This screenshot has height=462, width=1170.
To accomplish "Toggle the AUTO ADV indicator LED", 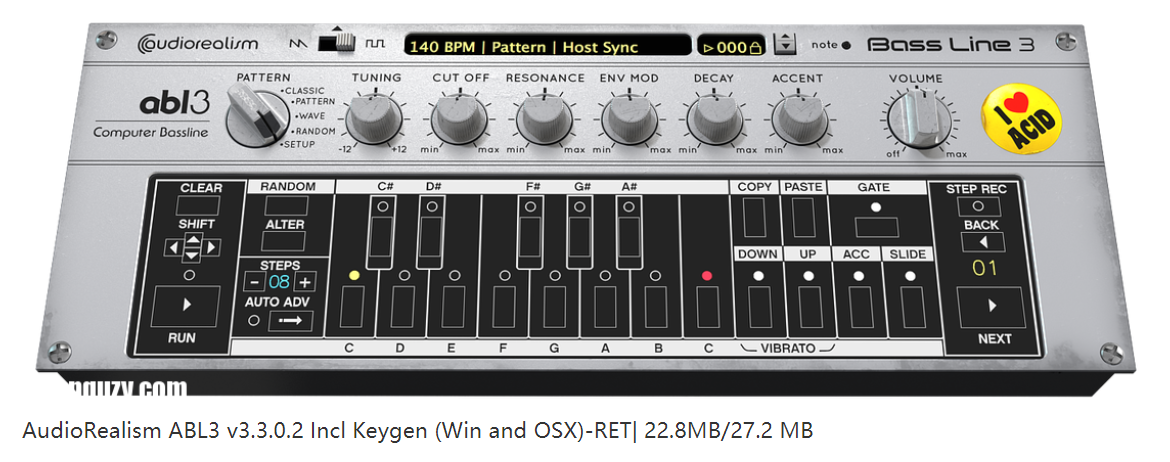I will 254,321.
